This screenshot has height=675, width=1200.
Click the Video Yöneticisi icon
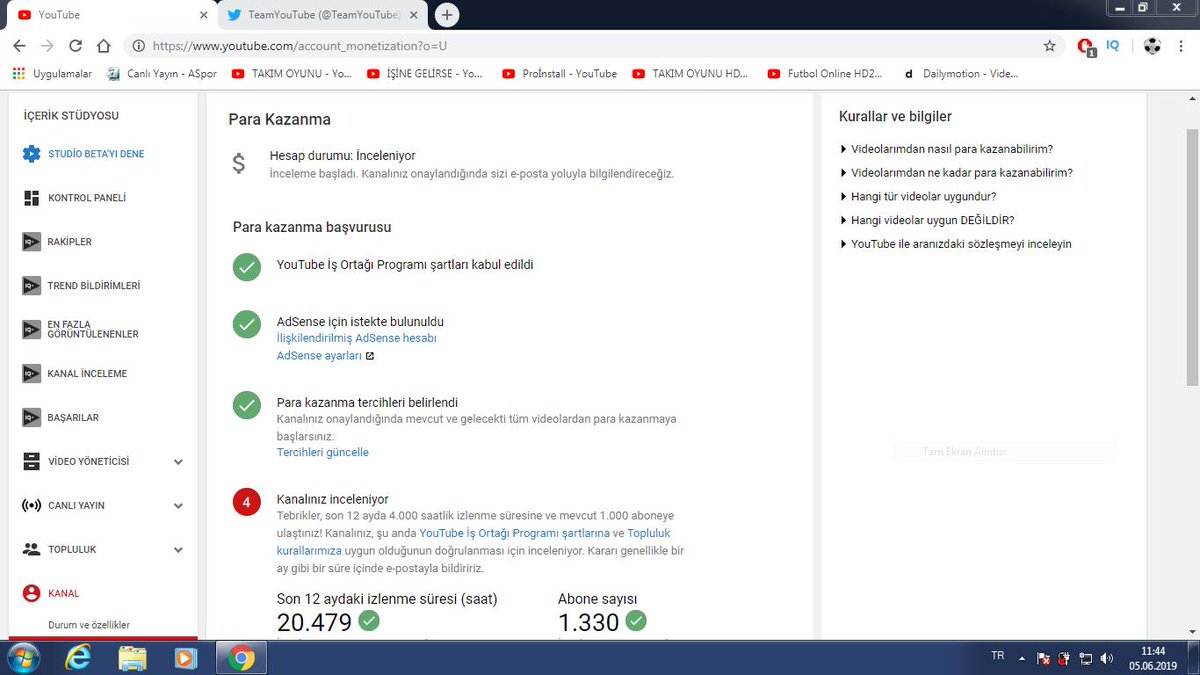point(31,462)
